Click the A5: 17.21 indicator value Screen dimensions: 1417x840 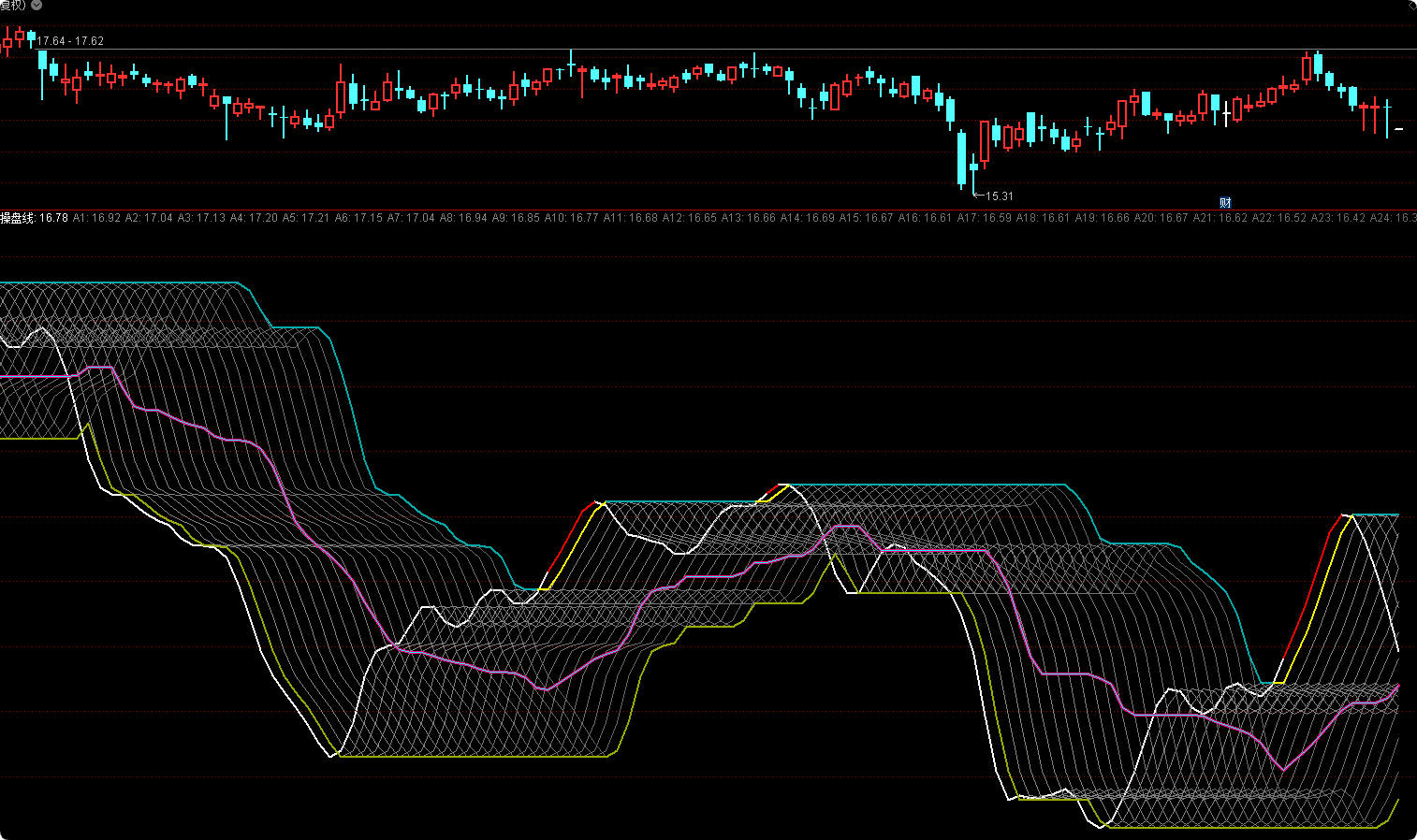click(x=306, y=218)
